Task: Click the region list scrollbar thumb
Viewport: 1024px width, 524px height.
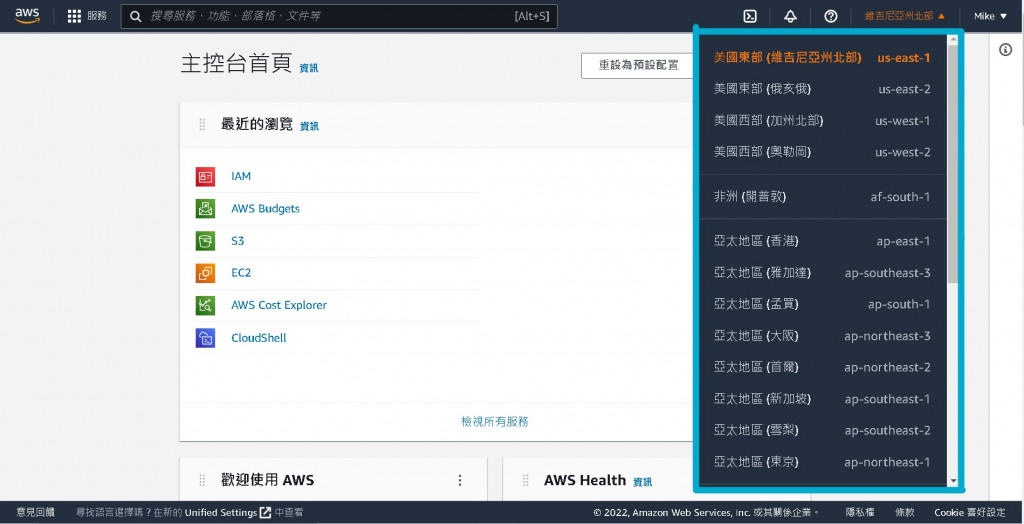Action: click(x=952, y=163)
